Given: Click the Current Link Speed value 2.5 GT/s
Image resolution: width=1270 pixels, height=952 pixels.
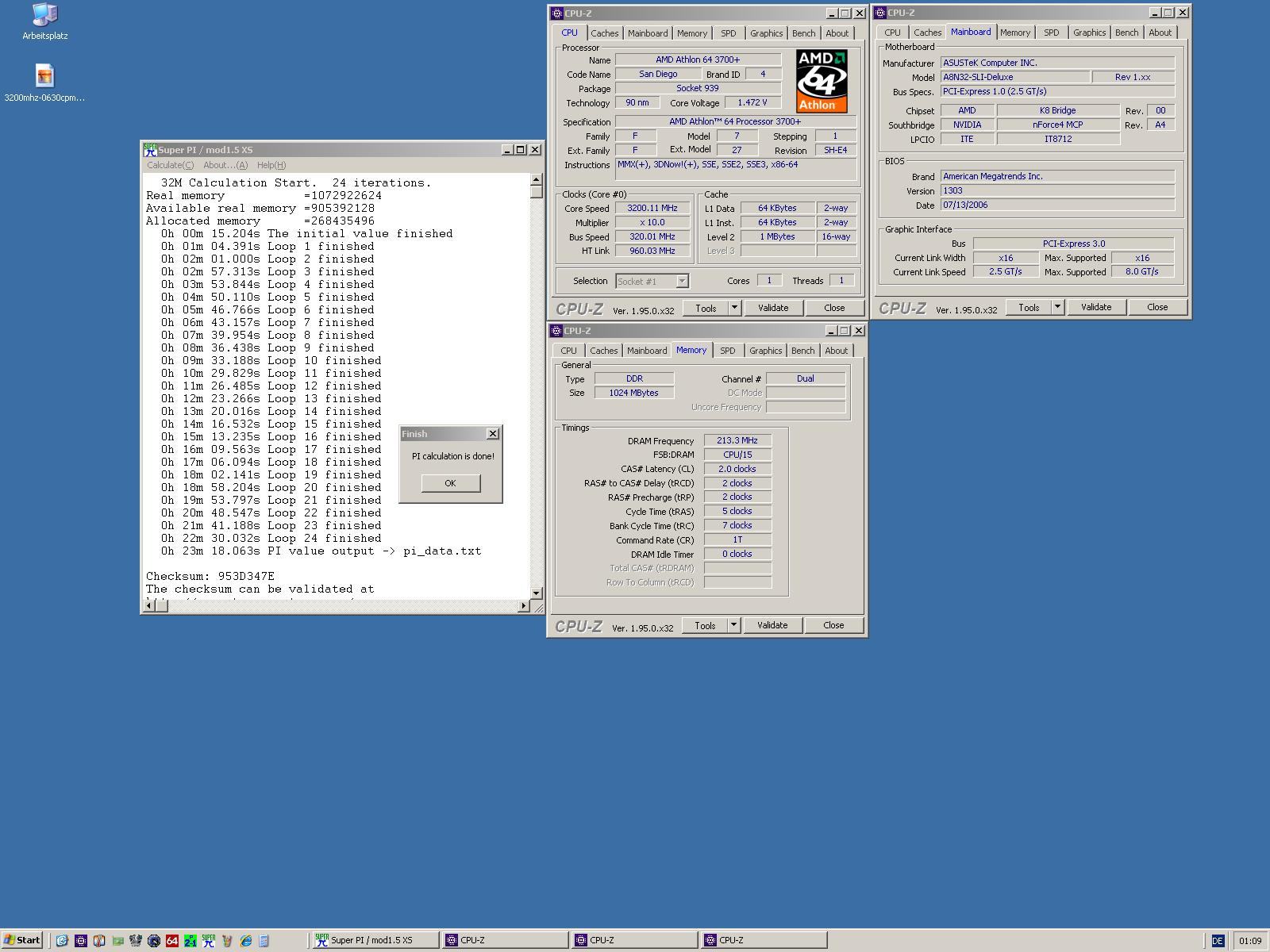Looking at the screenshot, I should pos(1006,271).
